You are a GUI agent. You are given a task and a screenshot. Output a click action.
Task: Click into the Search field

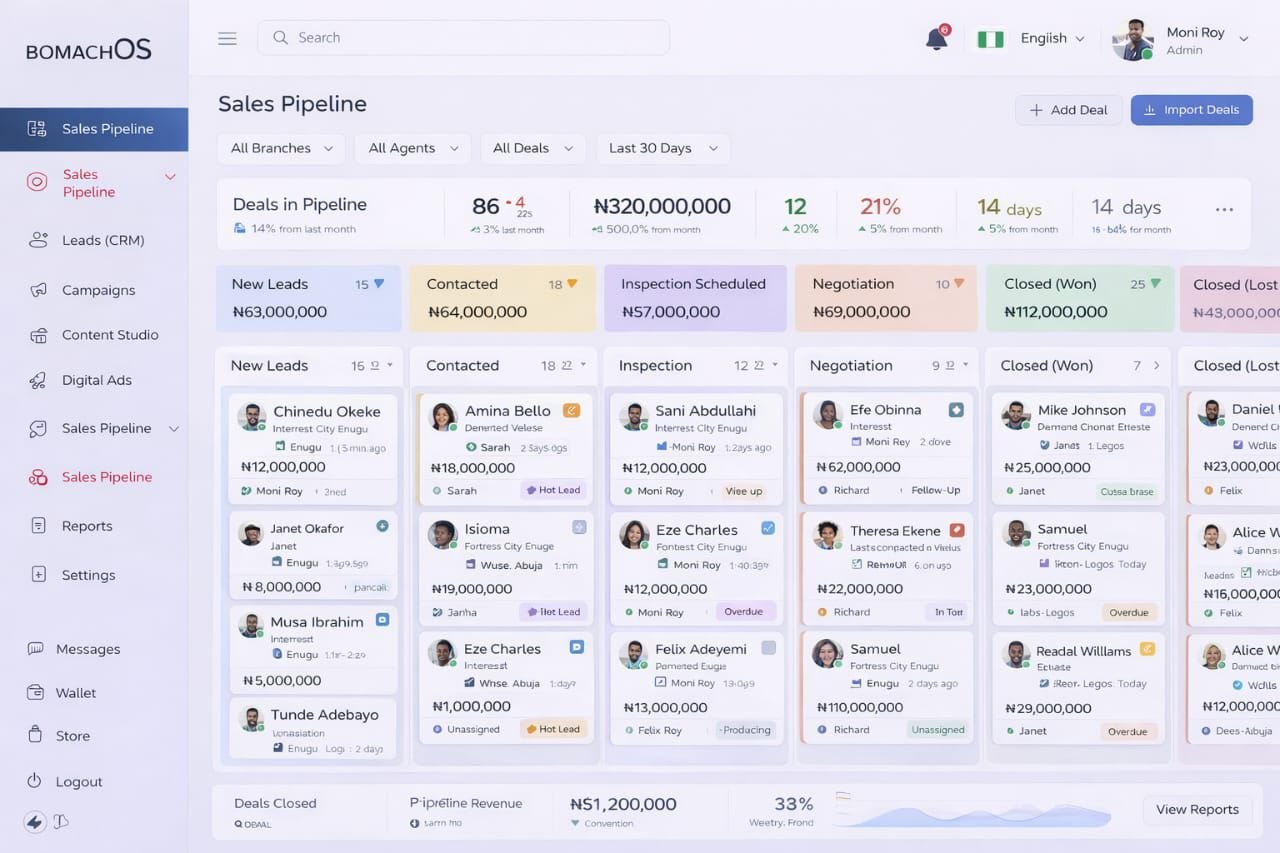[463, 38]
